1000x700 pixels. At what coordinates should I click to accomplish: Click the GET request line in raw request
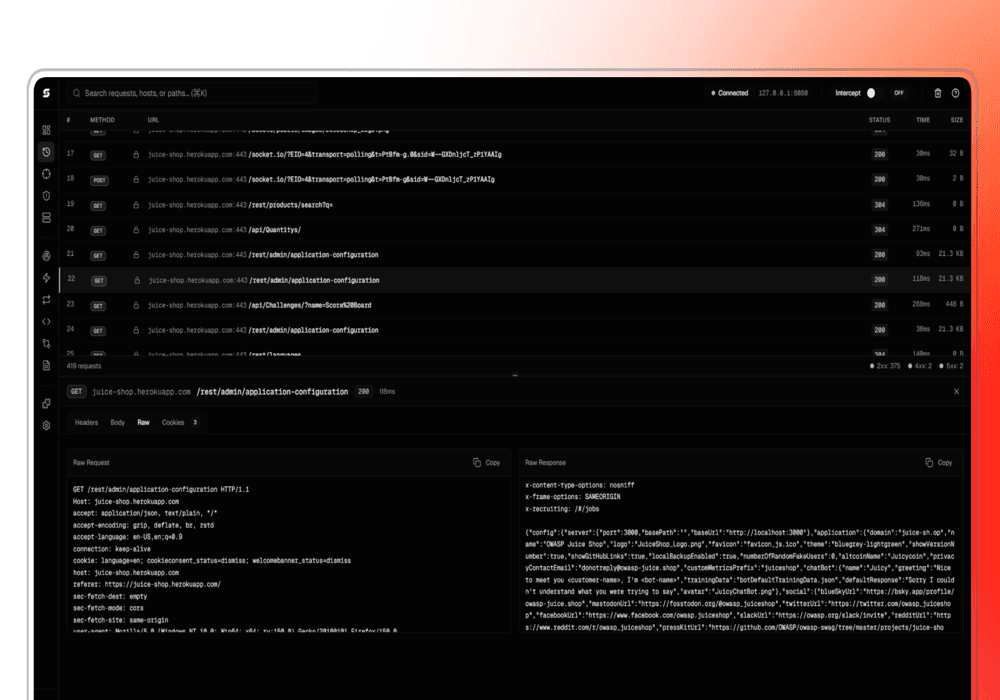click(x=161, y=490)
